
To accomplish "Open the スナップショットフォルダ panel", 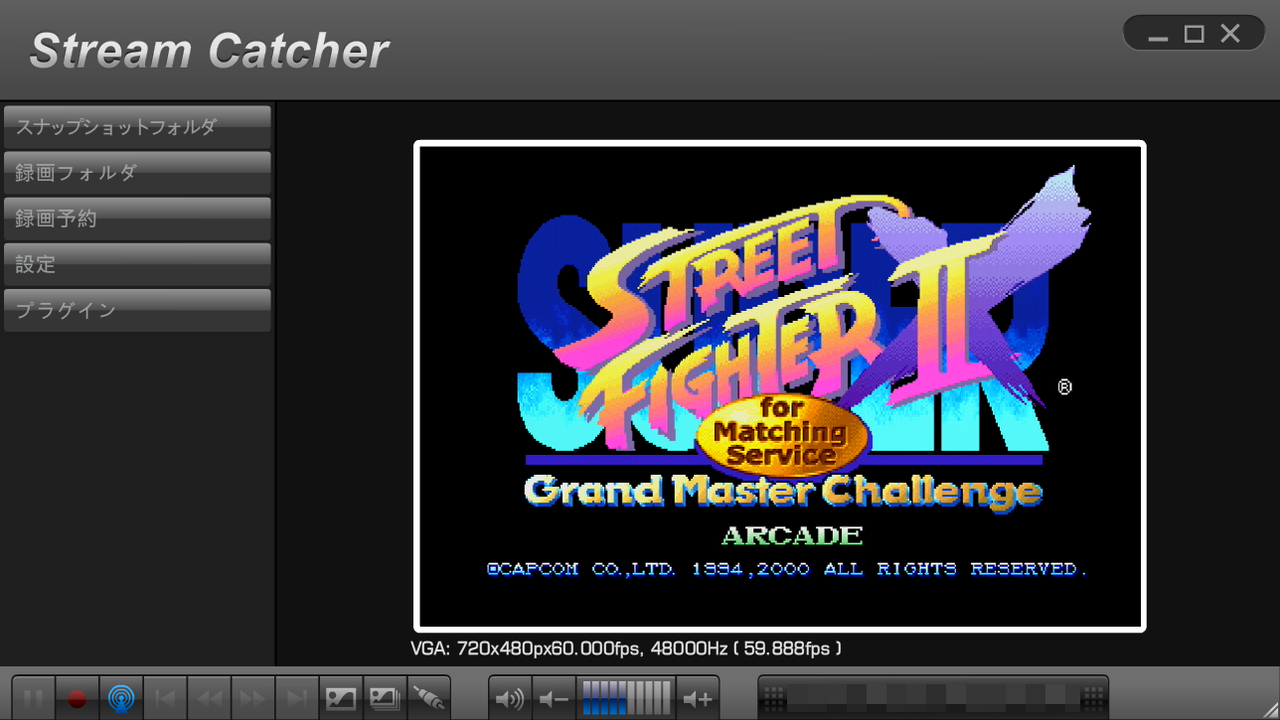I will [137, 126].
